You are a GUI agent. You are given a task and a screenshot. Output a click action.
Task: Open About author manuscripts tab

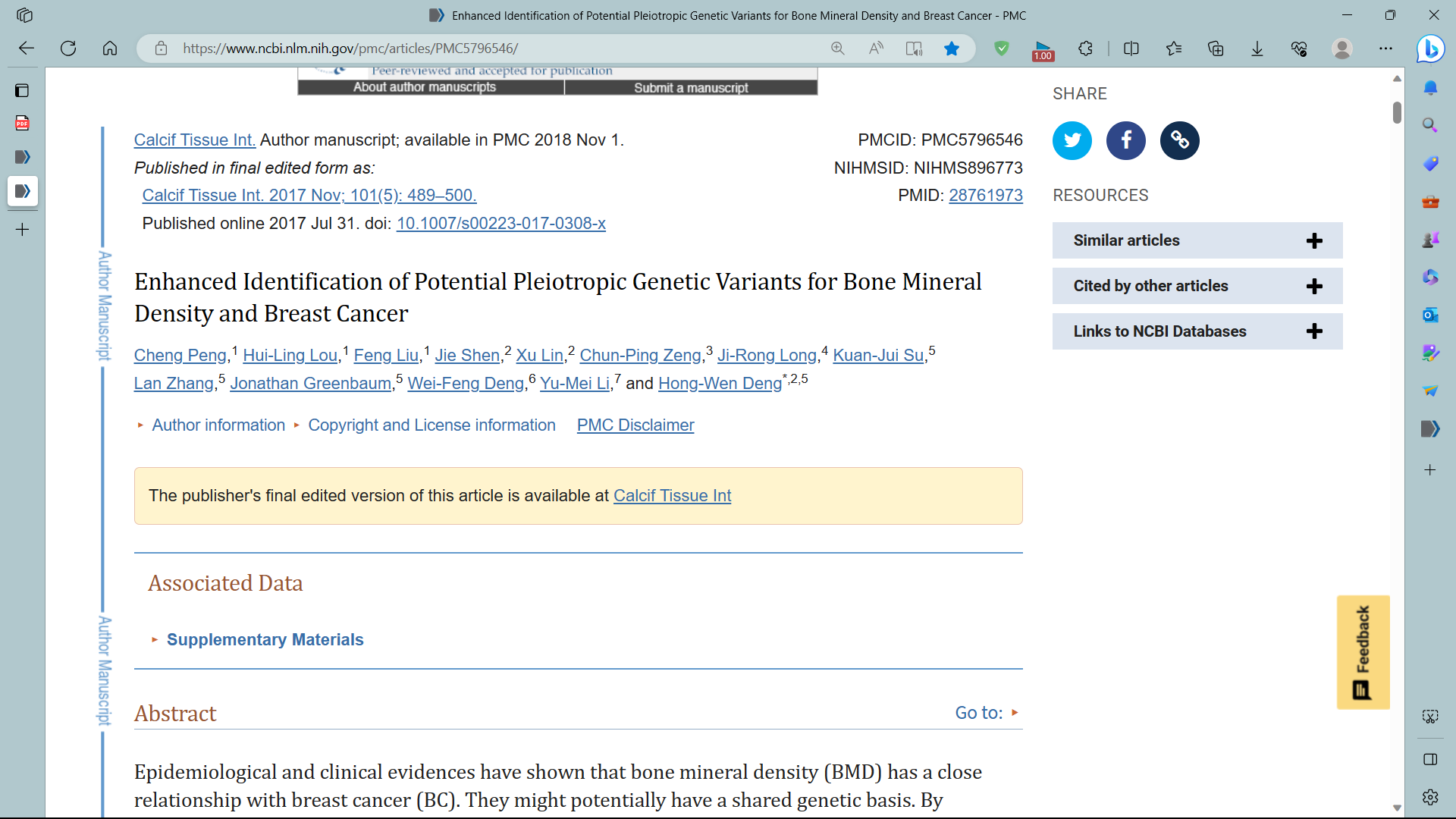coord(425,87)
